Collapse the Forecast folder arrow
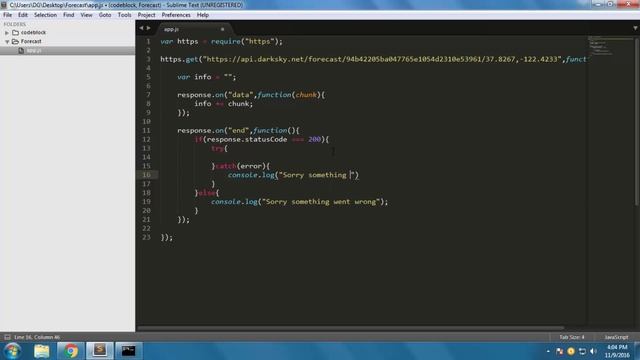Viewport: 640px width, 360px height. 7,42
